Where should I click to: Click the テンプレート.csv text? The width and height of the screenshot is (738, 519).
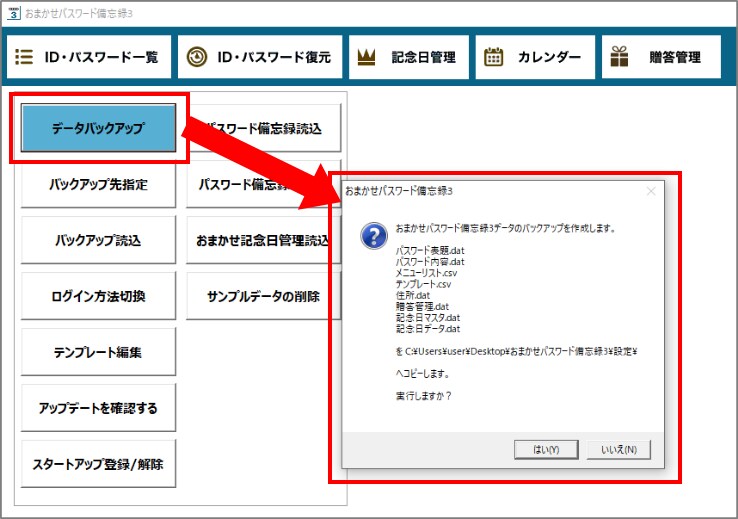pos(423,284)
